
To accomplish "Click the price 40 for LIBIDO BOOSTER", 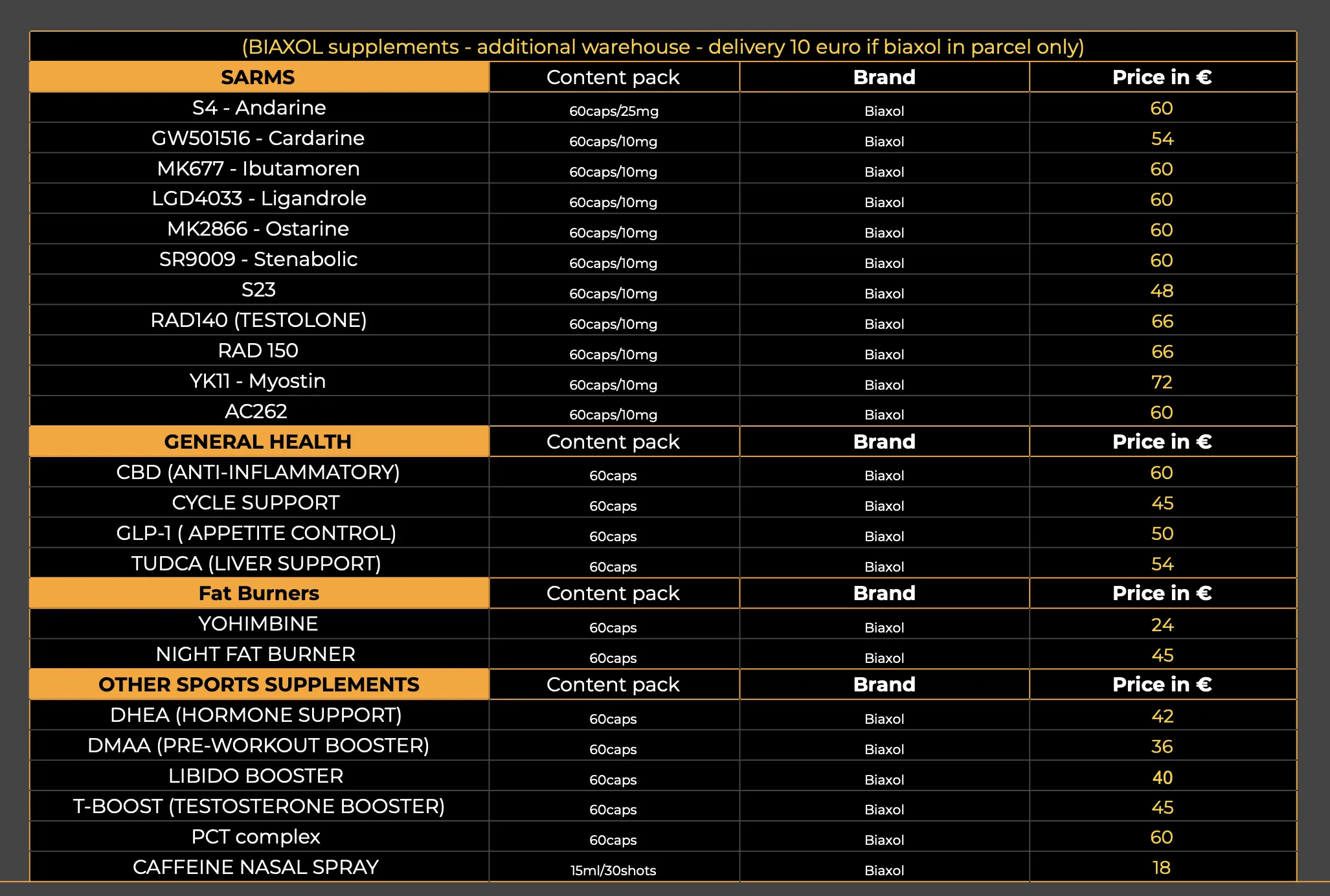I will [1162, 777].
